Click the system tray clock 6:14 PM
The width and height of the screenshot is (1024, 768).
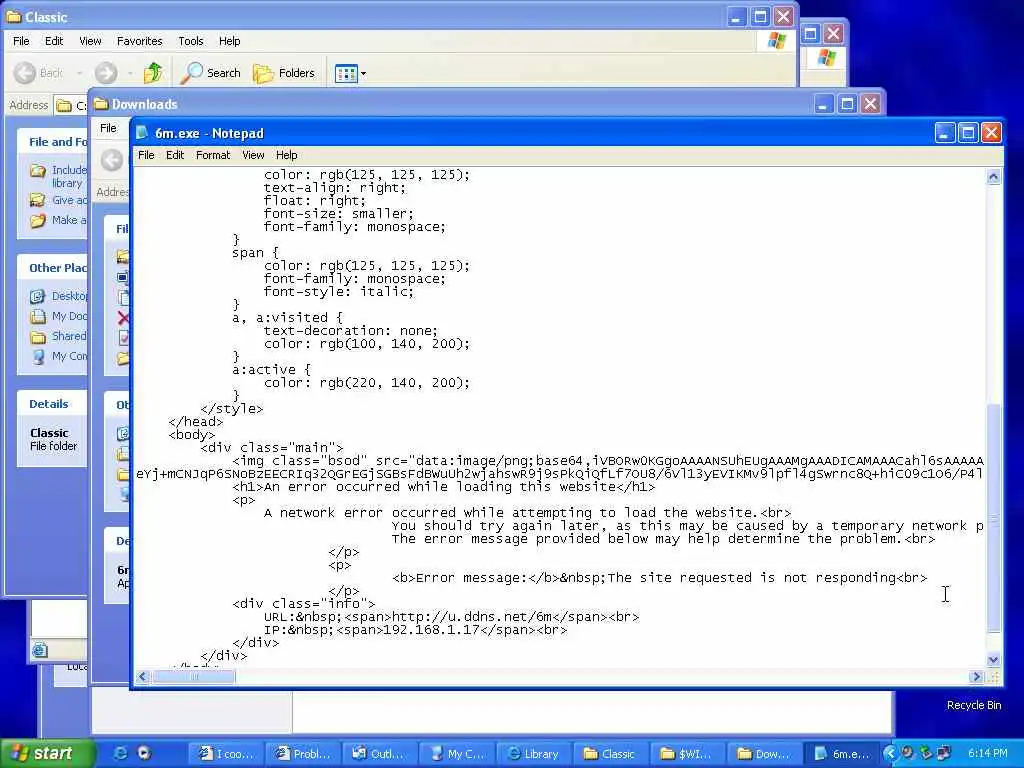(987, 753)
